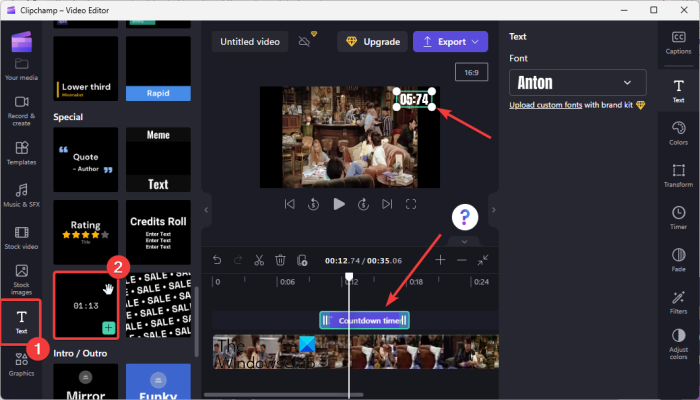This screenshot has width=700, height=400.
Task: Split clip with scissors icon
Action: point(259,260)
